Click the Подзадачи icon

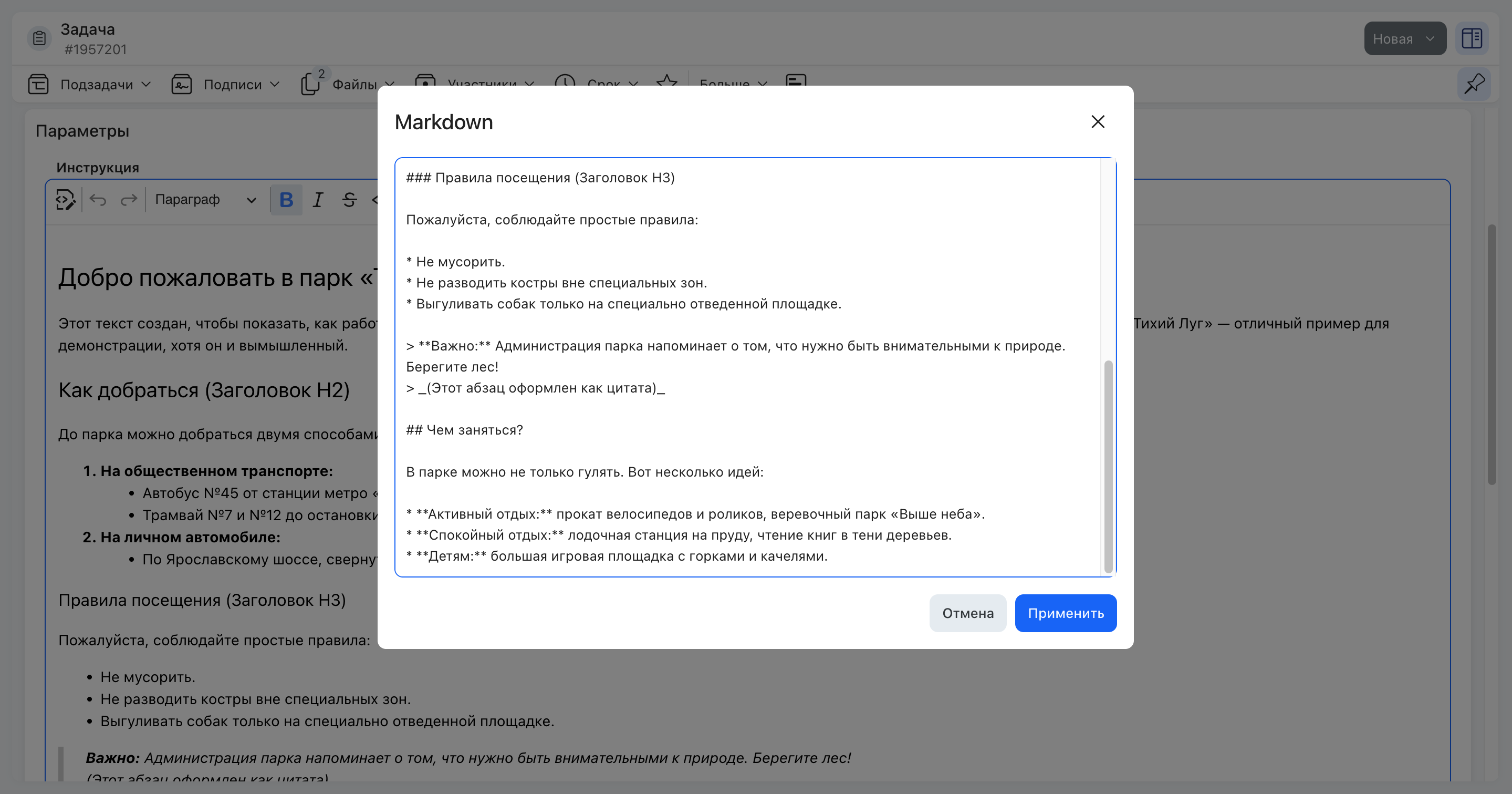(x=38, y=84)
